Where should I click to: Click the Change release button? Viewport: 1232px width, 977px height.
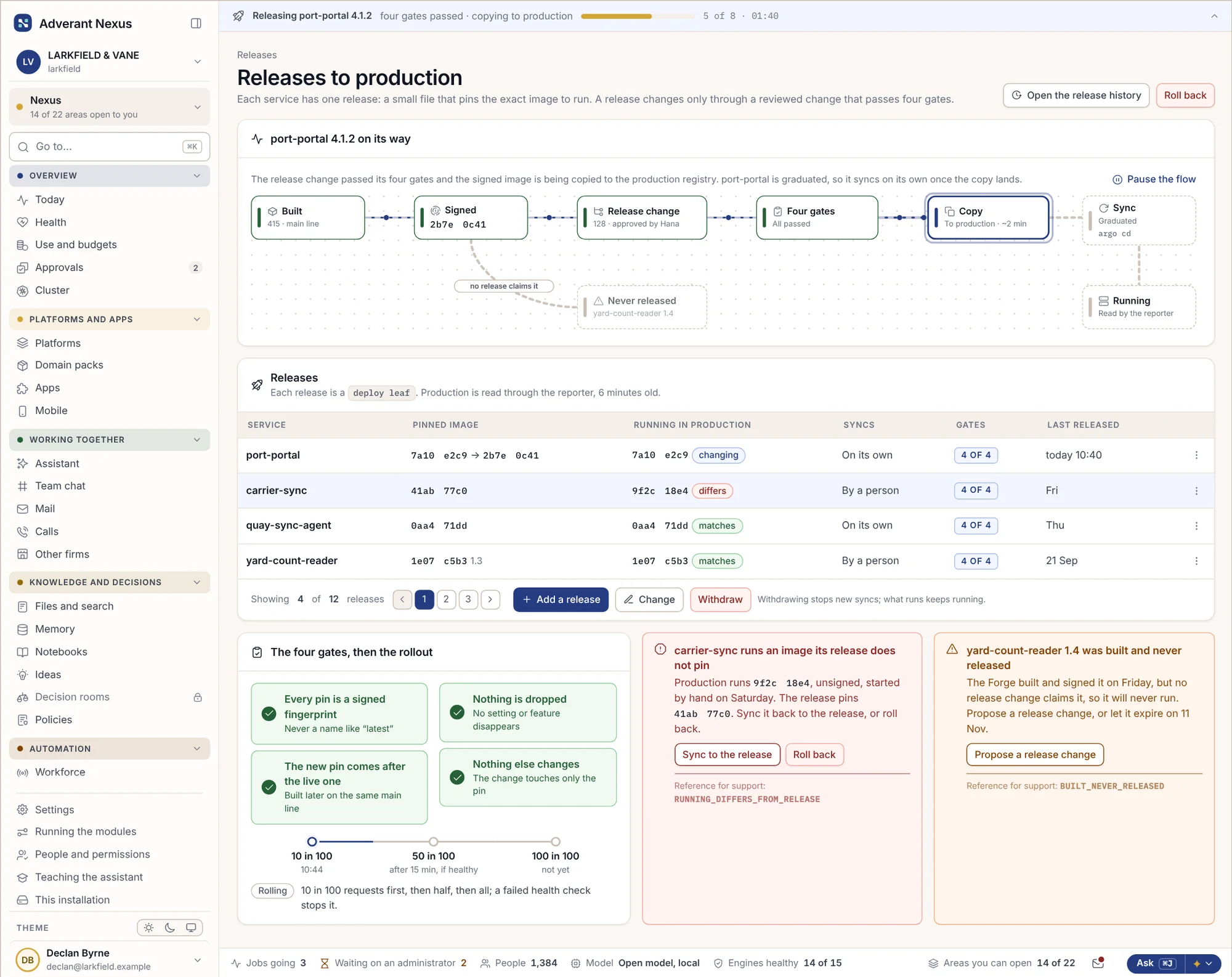pos(649,599)
